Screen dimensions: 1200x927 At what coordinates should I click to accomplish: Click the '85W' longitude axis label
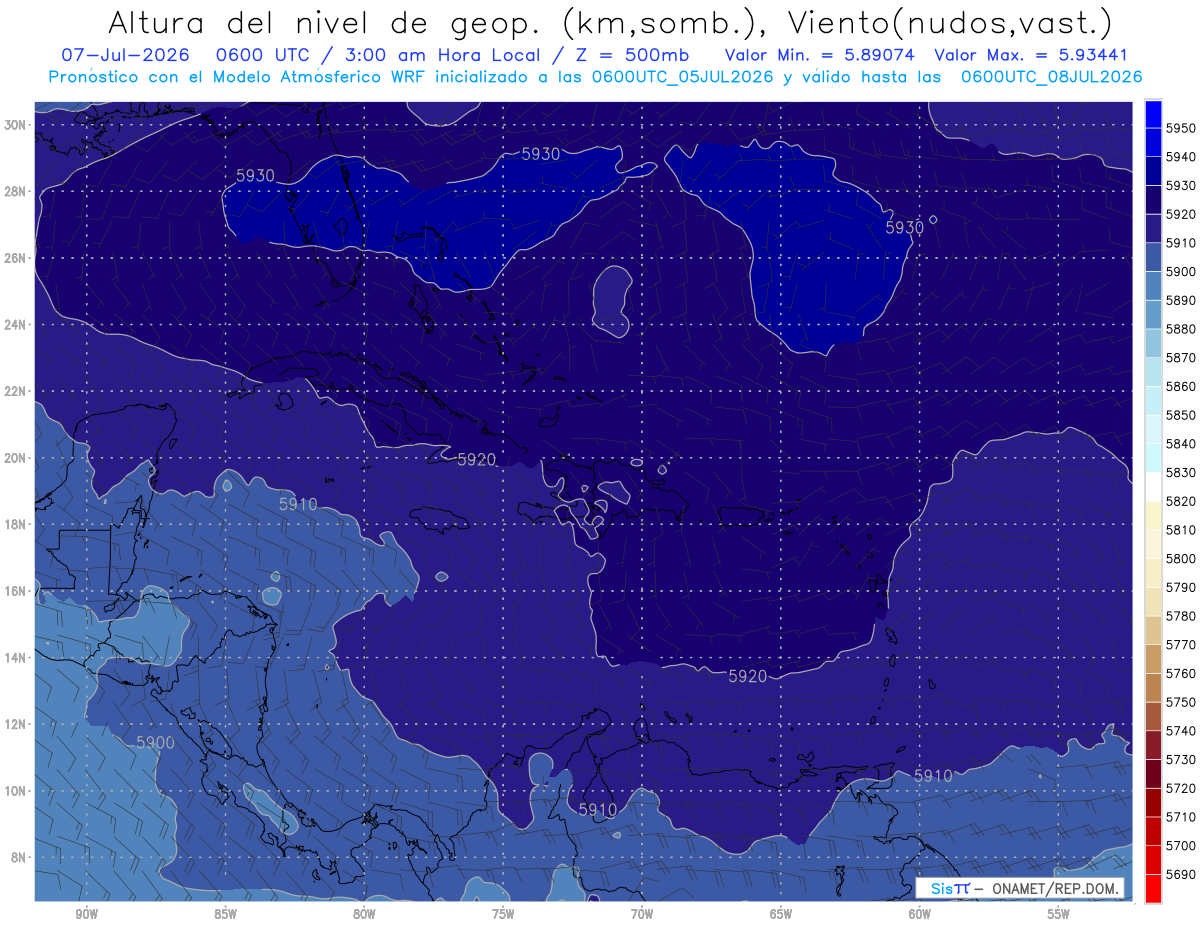point(225,914)
